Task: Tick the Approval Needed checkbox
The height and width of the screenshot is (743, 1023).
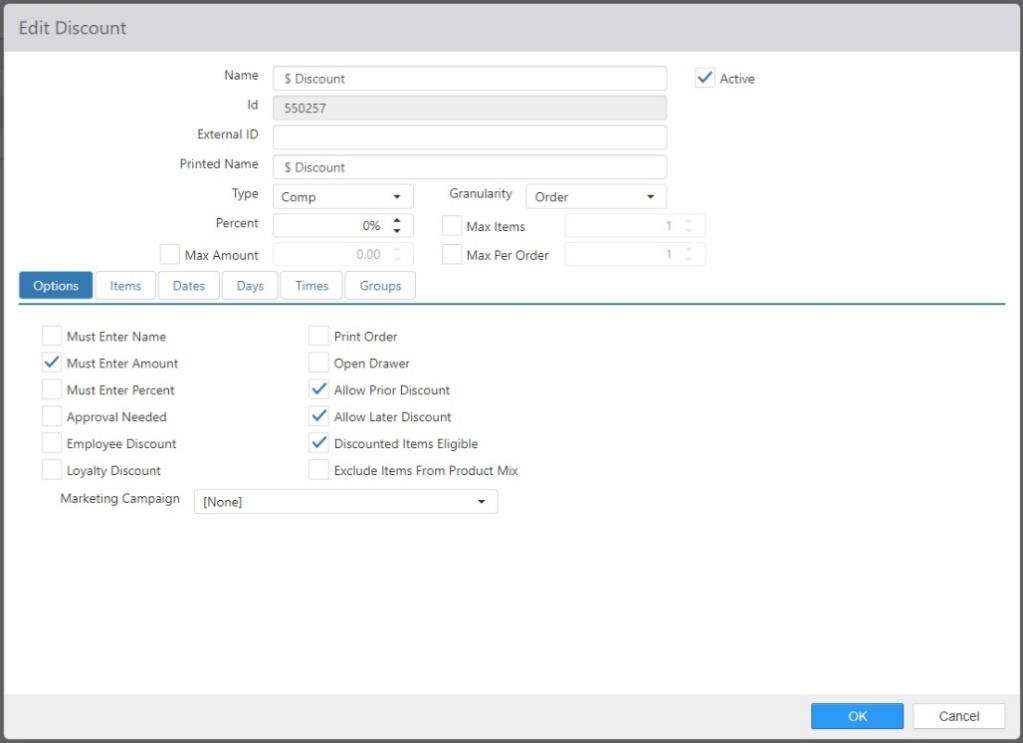Action: [52, 416]
